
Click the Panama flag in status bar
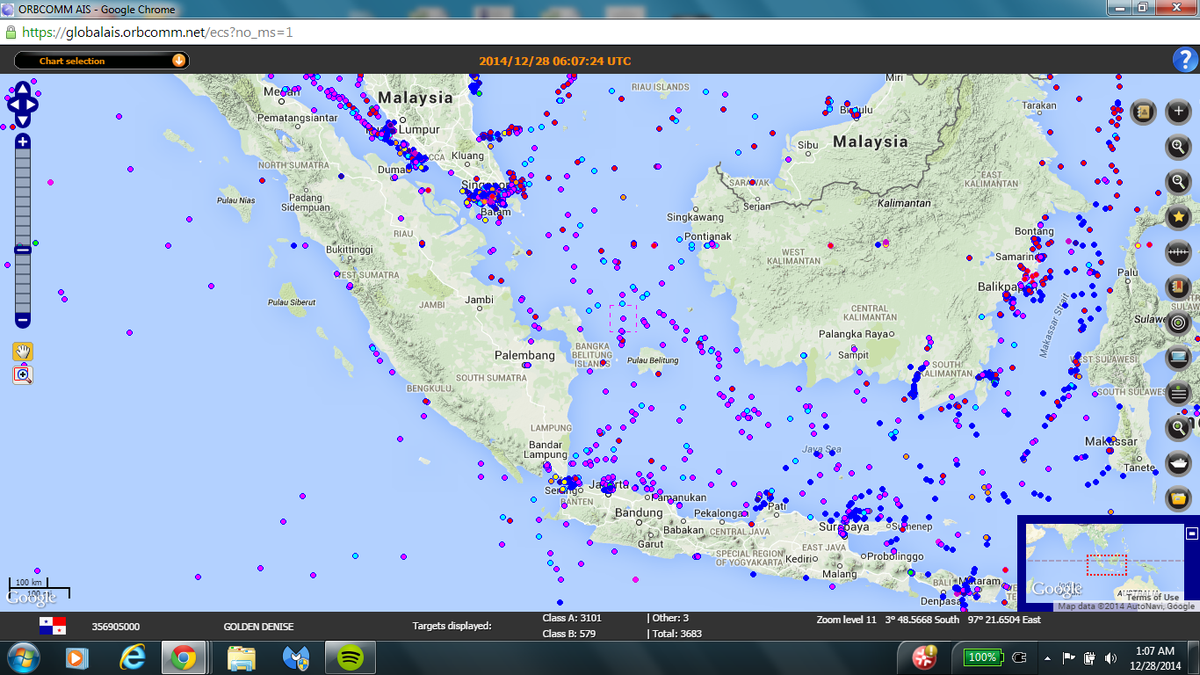(52, 626)
